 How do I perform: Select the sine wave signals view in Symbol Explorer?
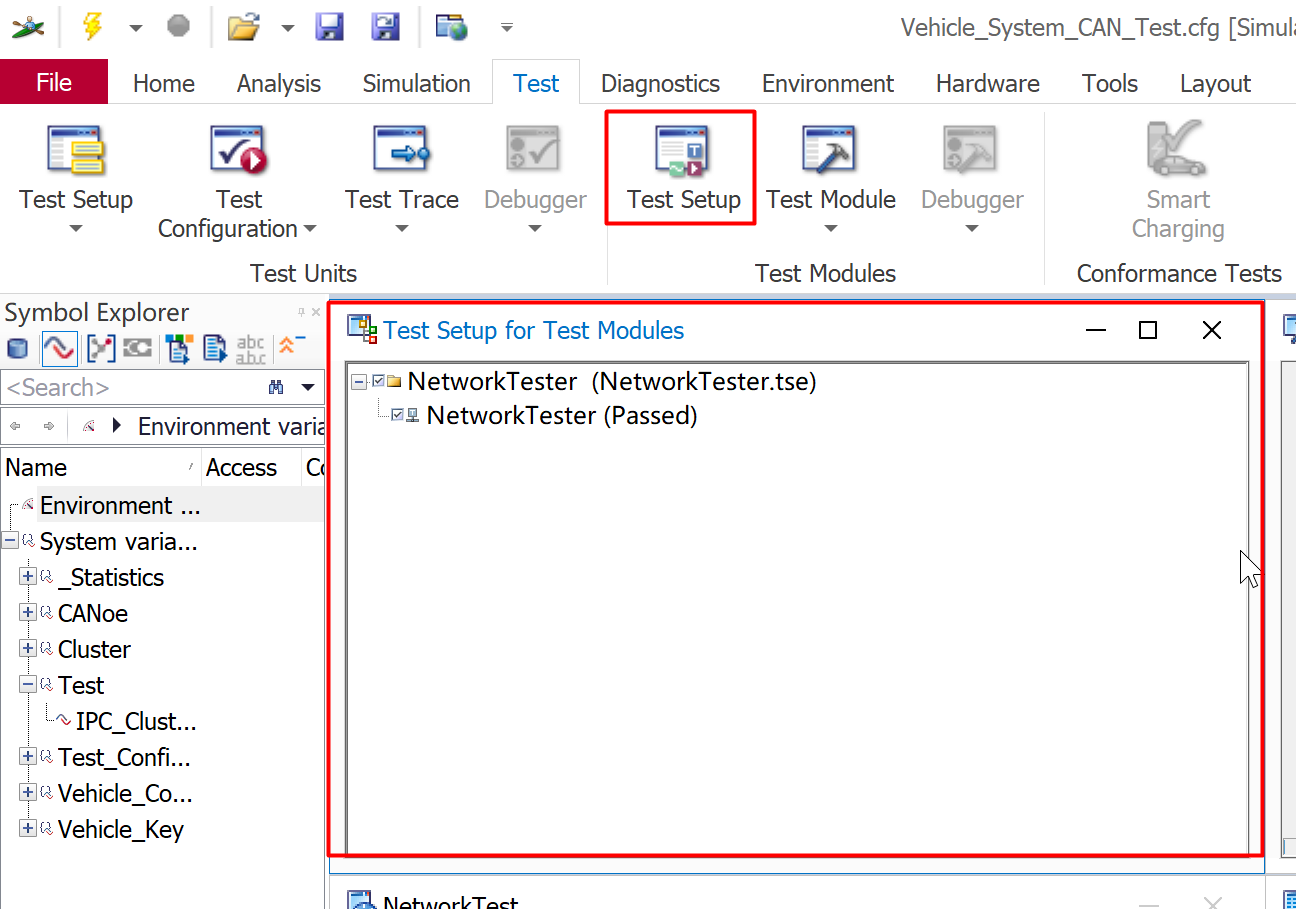click(x=60, y=348)
